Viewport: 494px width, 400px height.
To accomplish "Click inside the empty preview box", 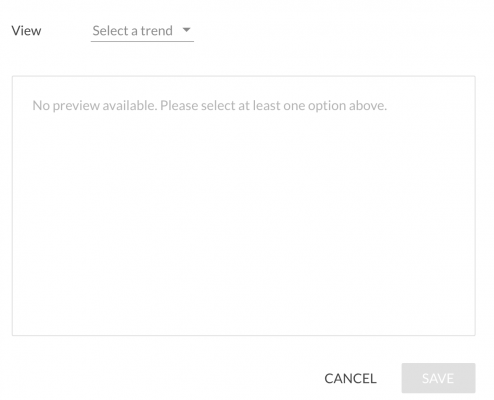I will click(244, 206).
